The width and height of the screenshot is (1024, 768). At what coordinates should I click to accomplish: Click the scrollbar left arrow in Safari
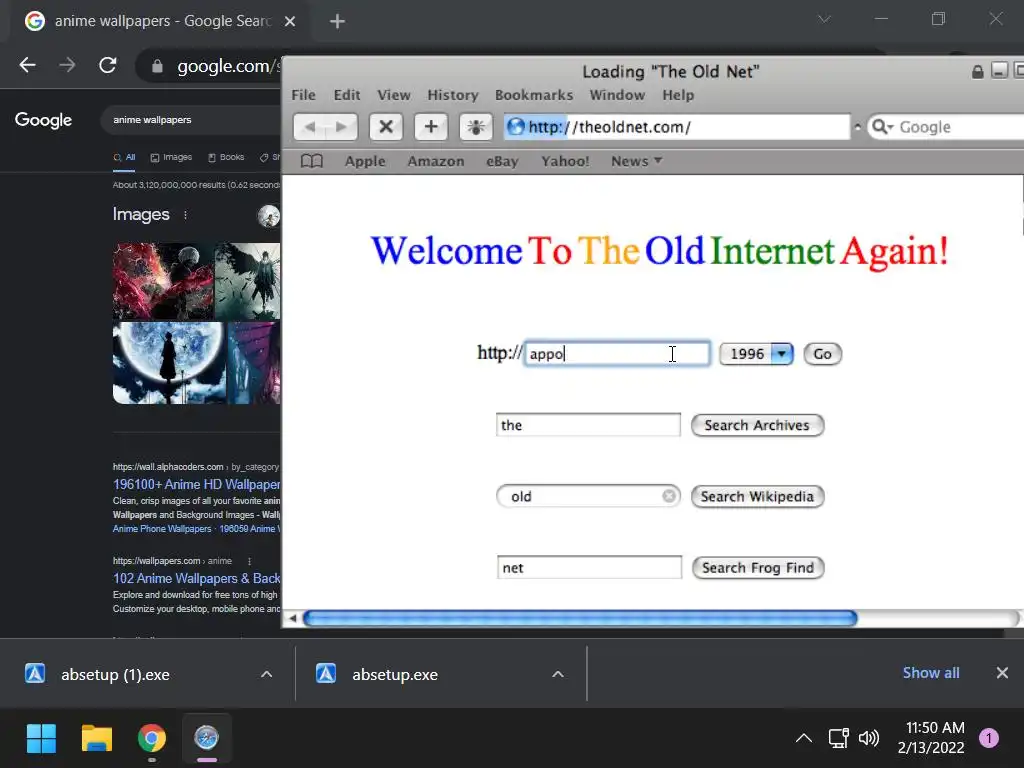point(293,618)
